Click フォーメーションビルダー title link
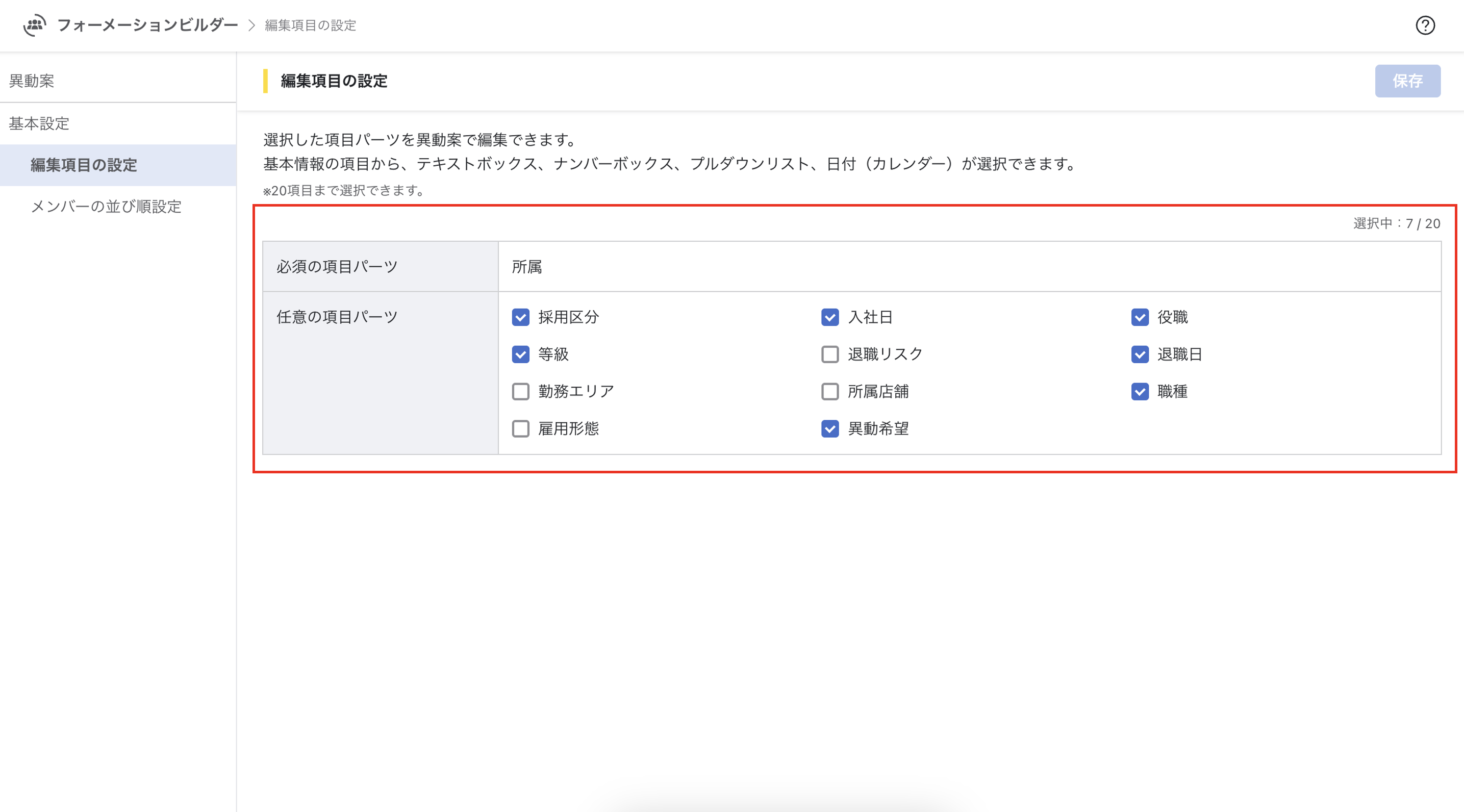 click(x=147, y=25)
